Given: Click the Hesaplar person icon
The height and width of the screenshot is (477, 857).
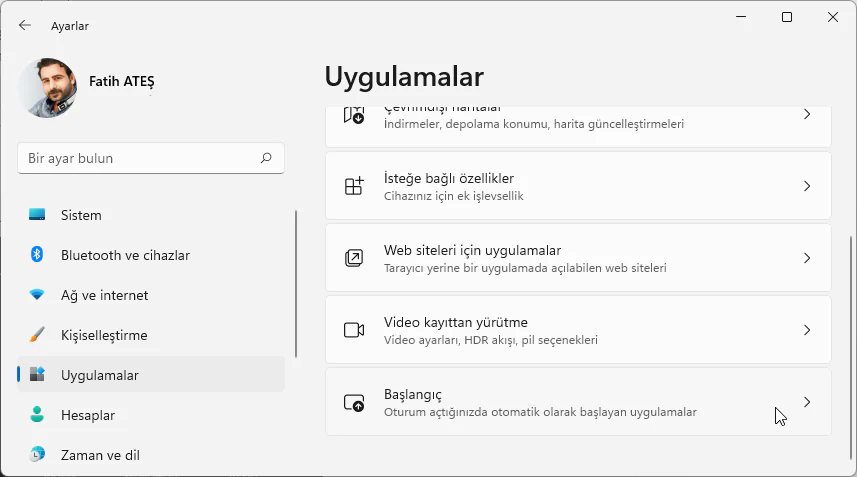Looking at the screenshot, I should point(37,415).
